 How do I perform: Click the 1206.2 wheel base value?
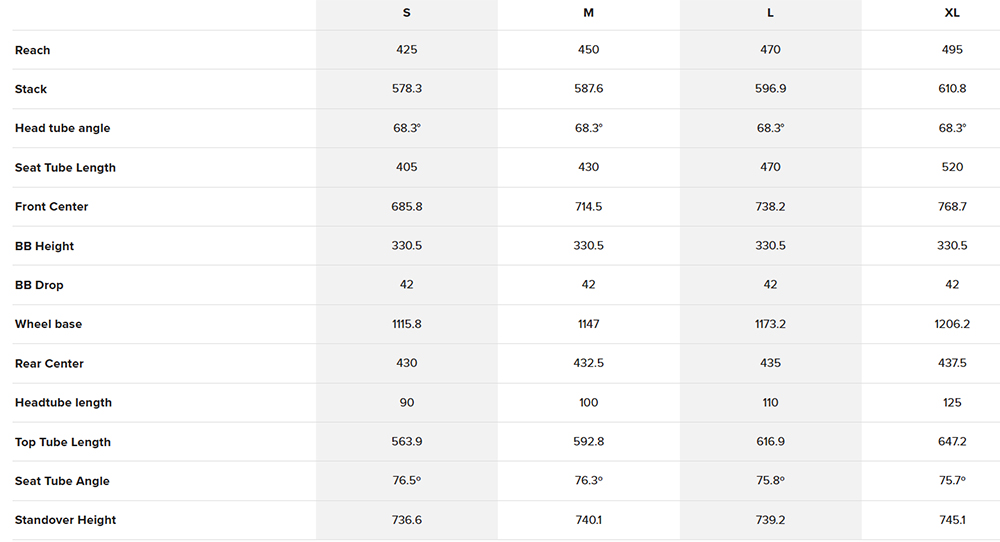tap(952, 324)
